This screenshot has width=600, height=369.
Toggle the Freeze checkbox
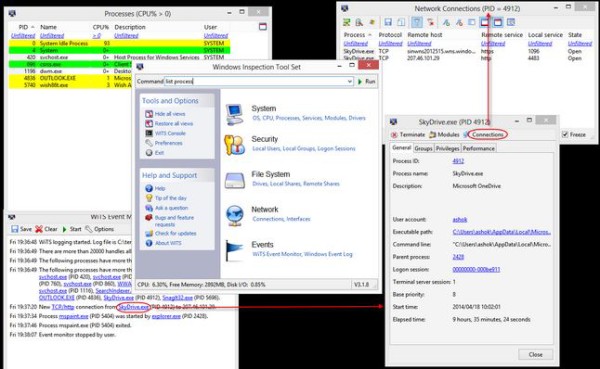(565, 134)
